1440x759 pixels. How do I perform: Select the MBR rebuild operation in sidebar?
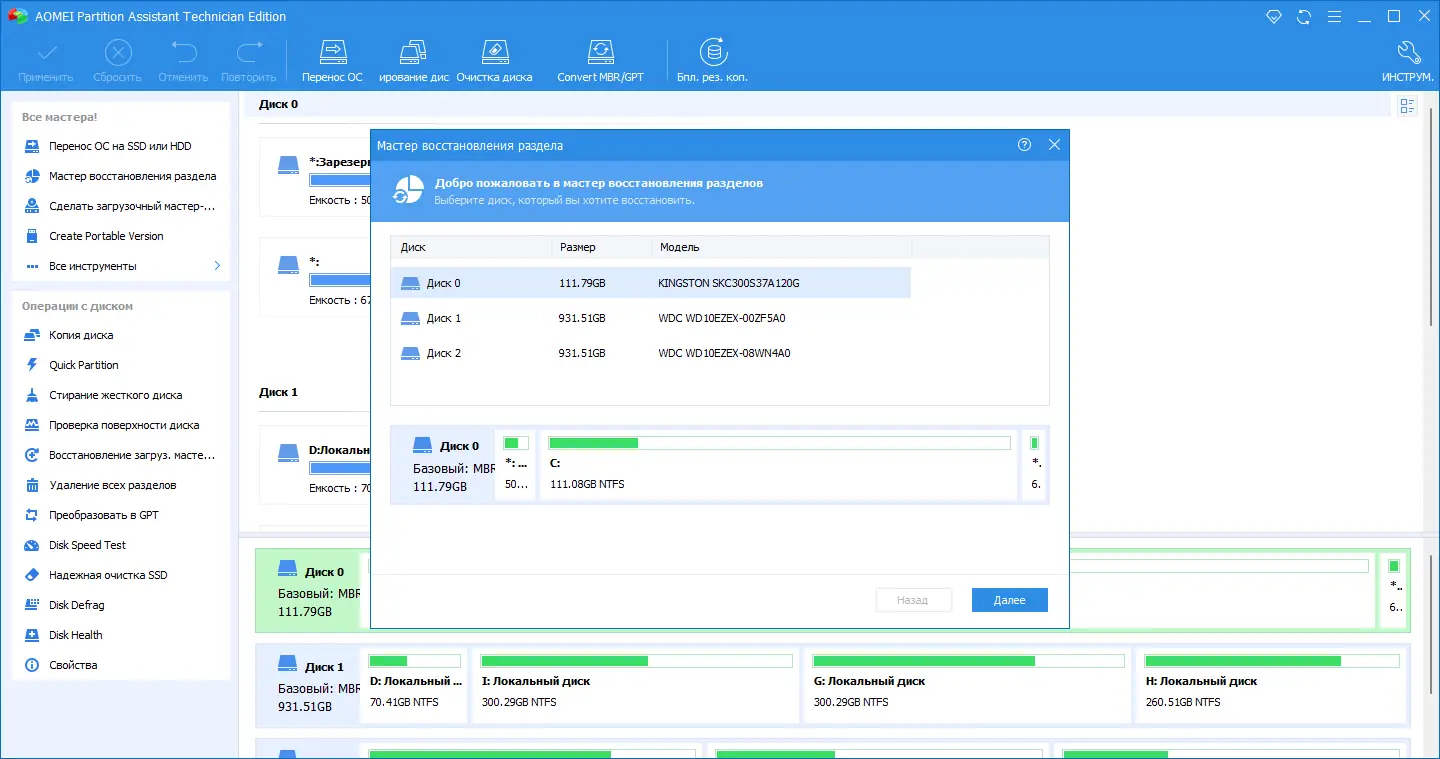[x=120, y=455]
